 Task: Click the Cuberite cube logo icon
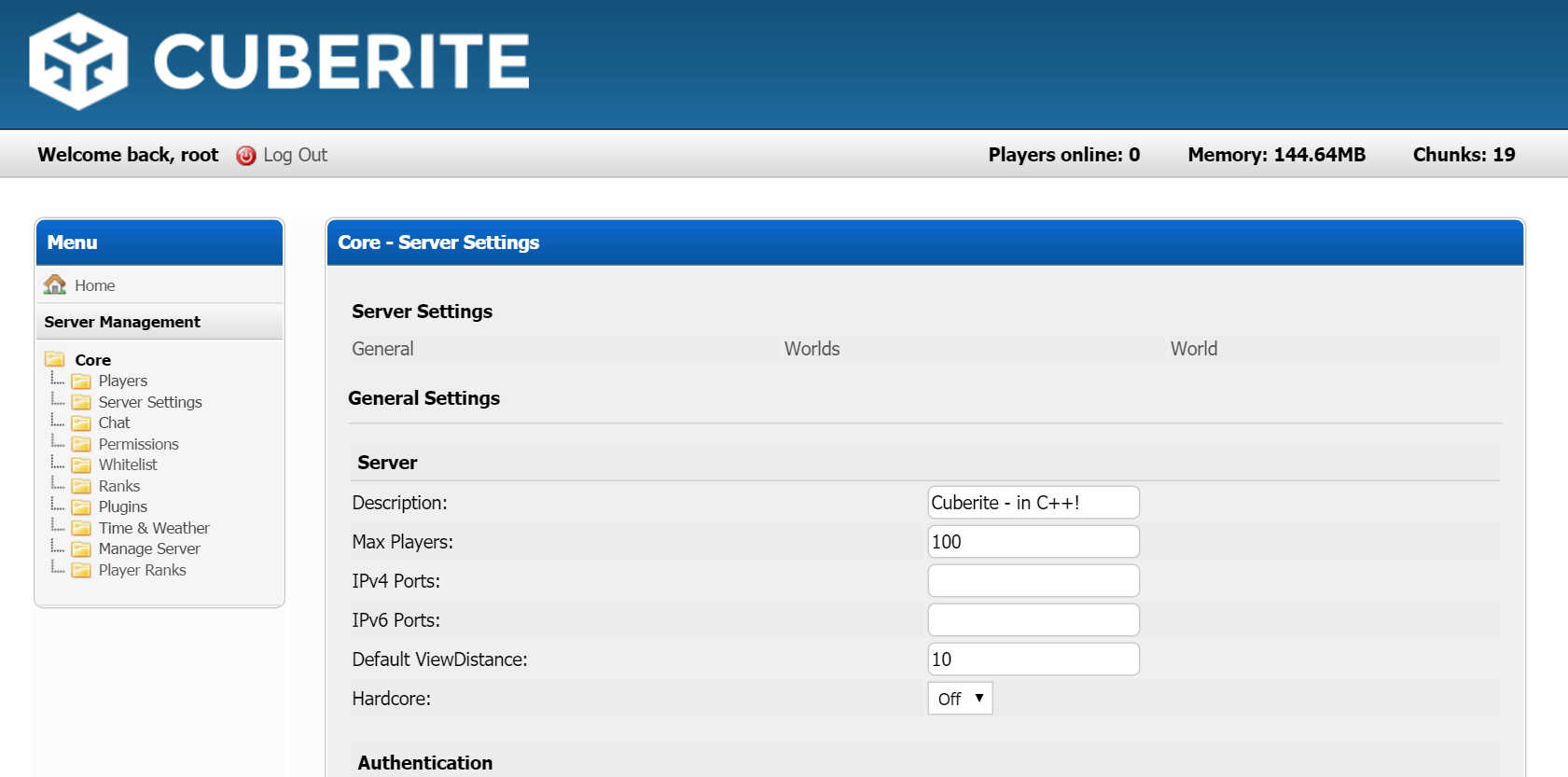pyautogui.click(x=78, y=62)
